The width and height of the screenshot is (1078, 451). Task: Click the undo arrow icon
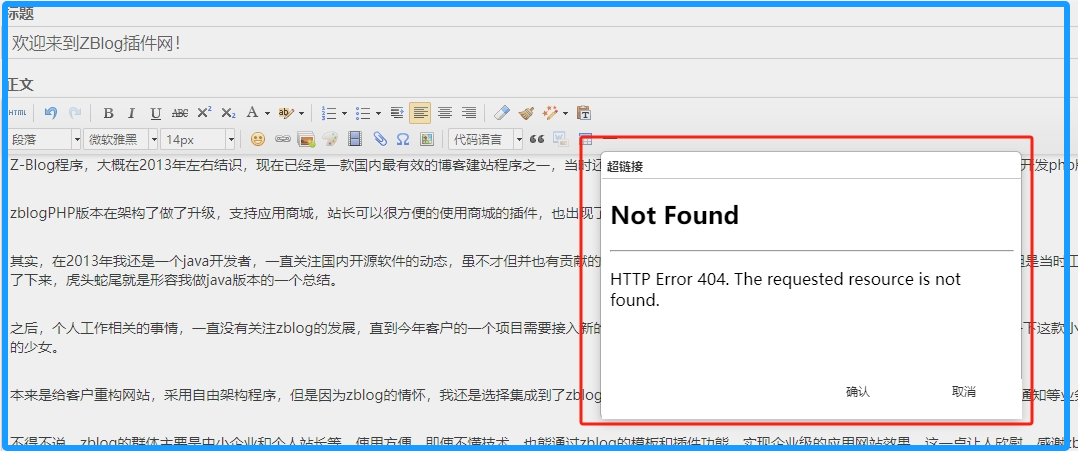[x=50, y=113]
